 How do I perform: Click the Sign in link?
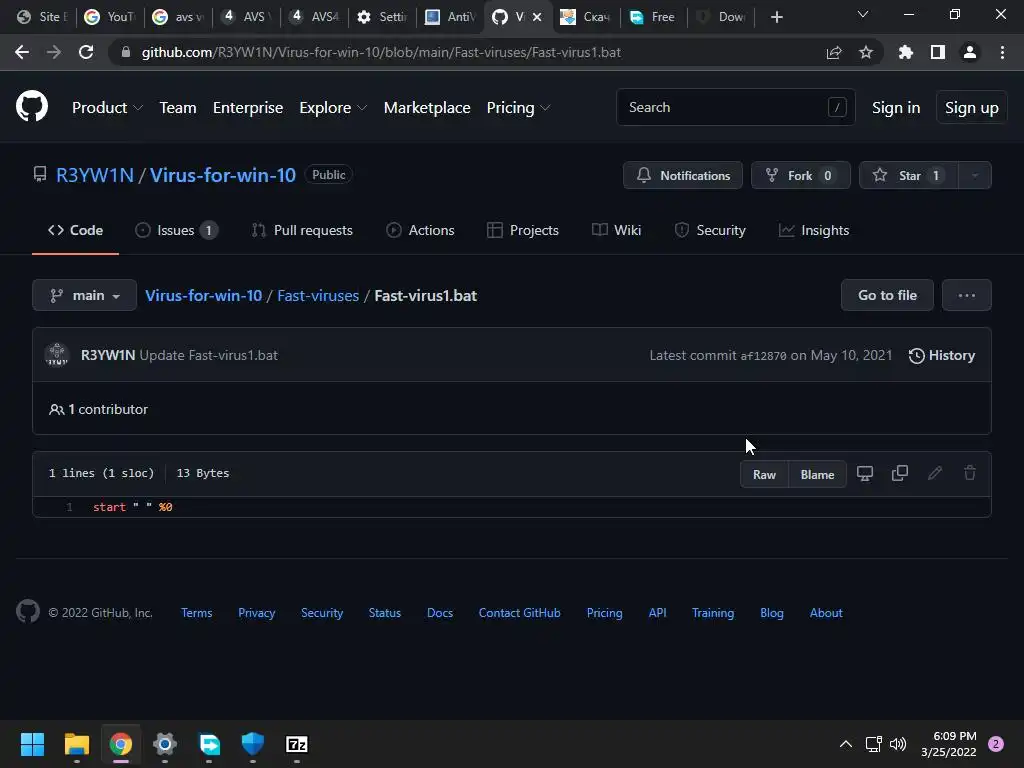point(896,108)
